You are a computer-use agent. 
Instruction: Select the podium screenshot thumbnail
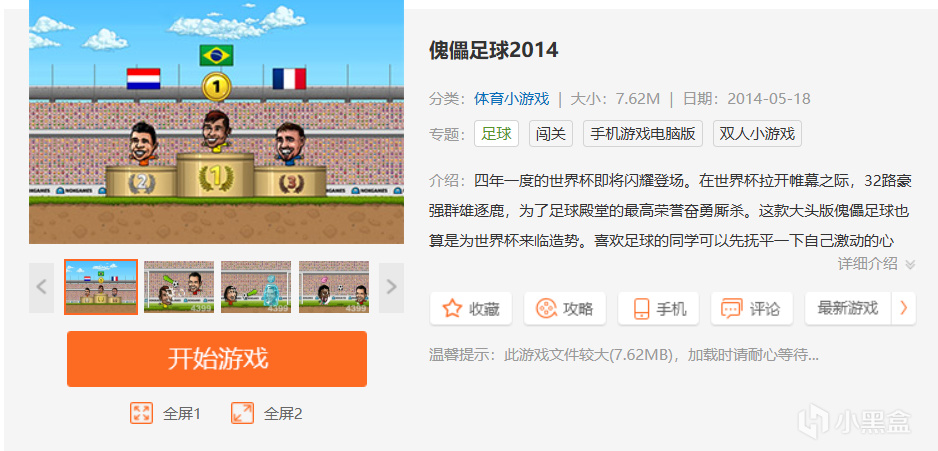(101, 287)
